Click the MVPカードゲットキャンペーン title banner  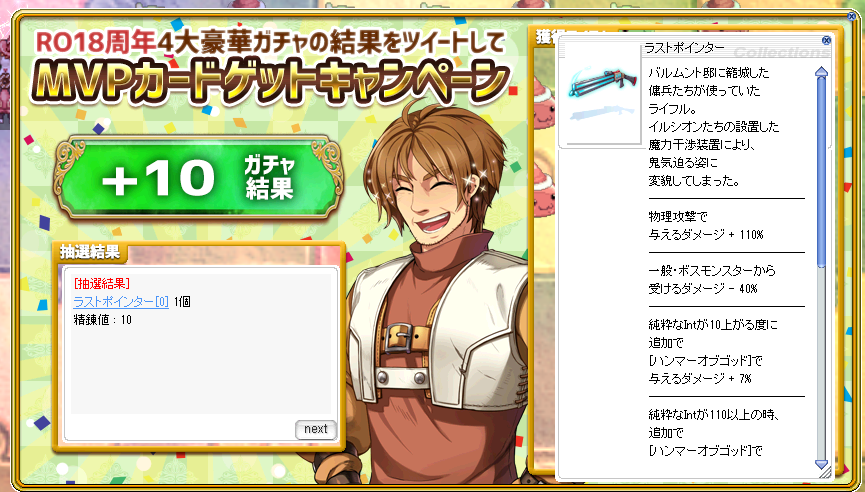(269, 82)
